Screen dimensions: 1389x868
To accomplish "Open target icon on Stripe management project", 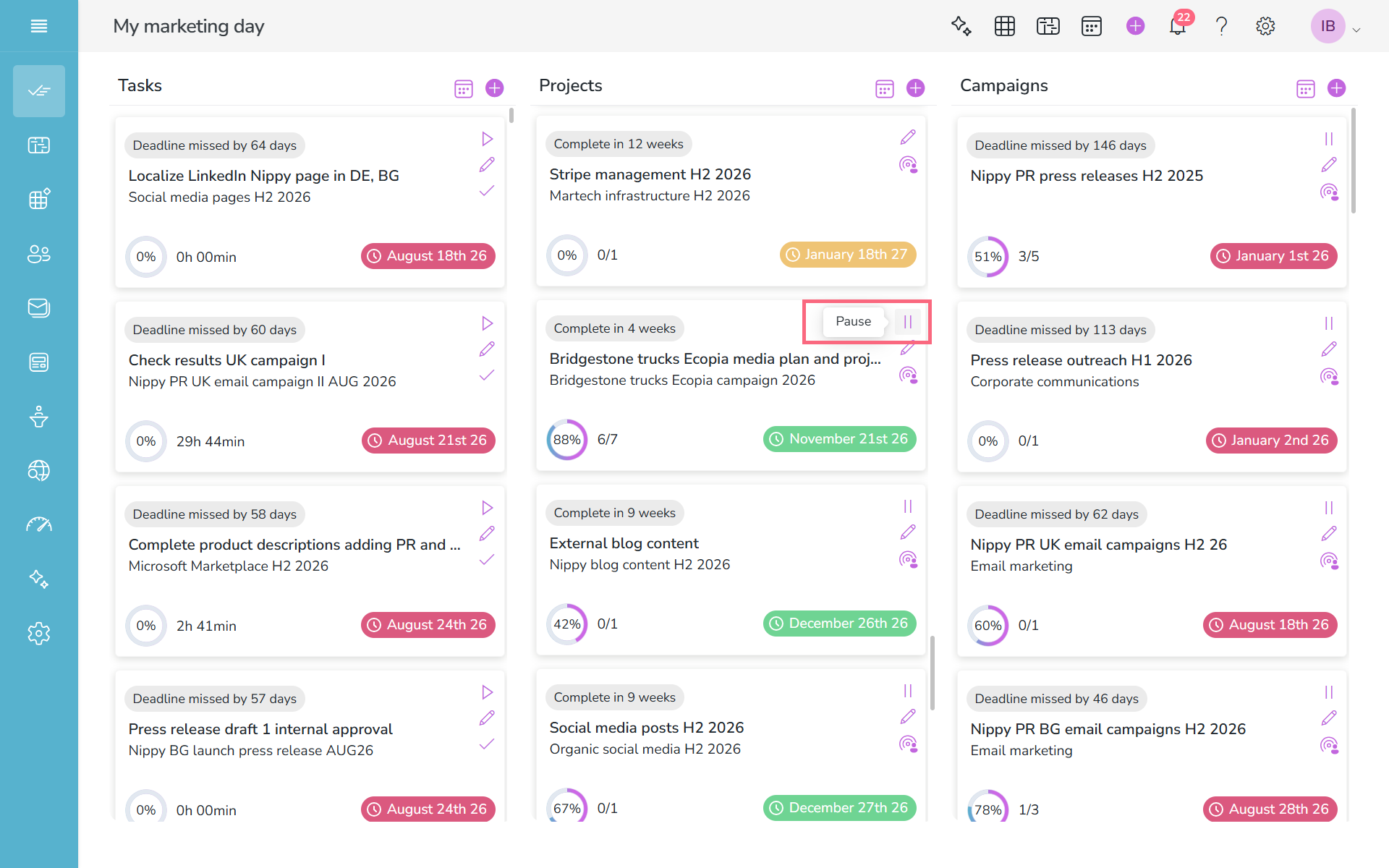I will (x=908, y=164).
